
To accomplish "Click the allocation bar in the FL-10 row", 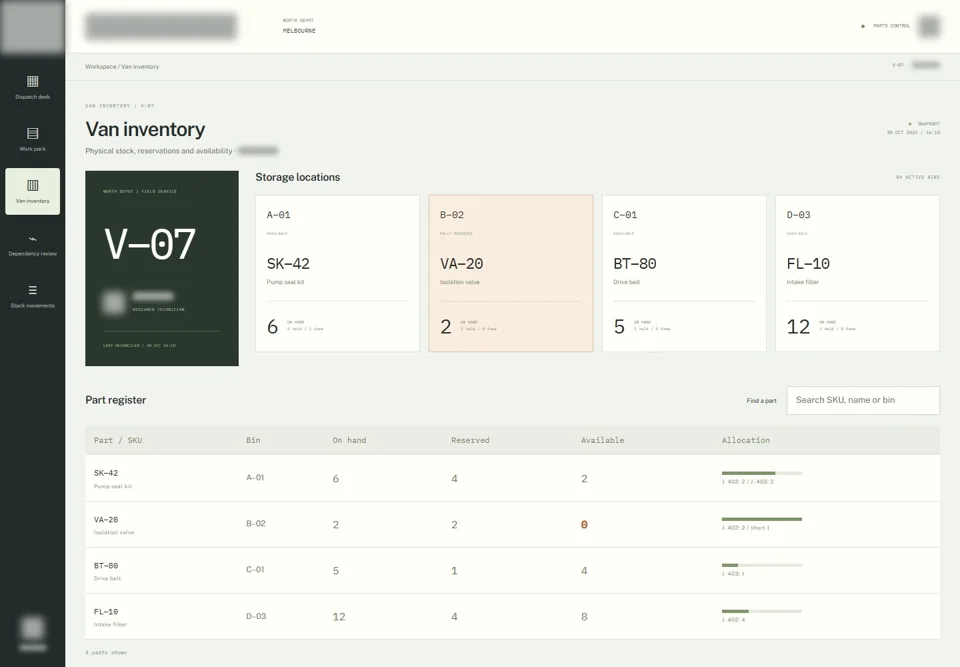I will coord(762,611).
